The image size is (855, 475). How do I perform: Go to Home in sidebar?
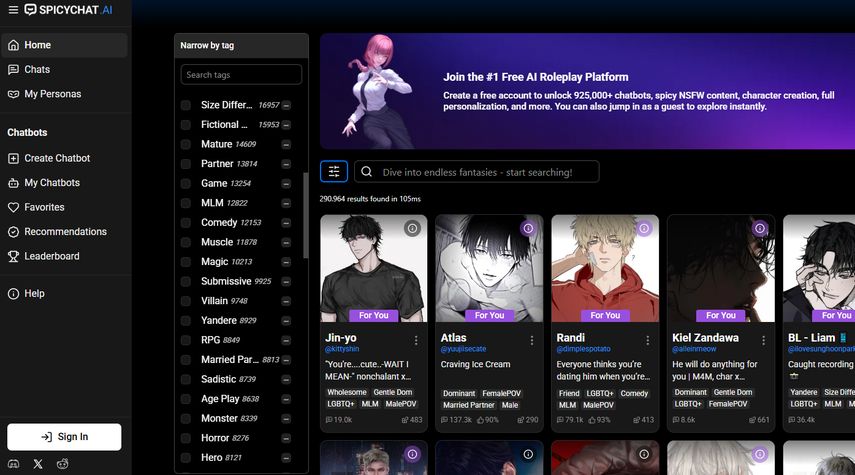[64, 45]
